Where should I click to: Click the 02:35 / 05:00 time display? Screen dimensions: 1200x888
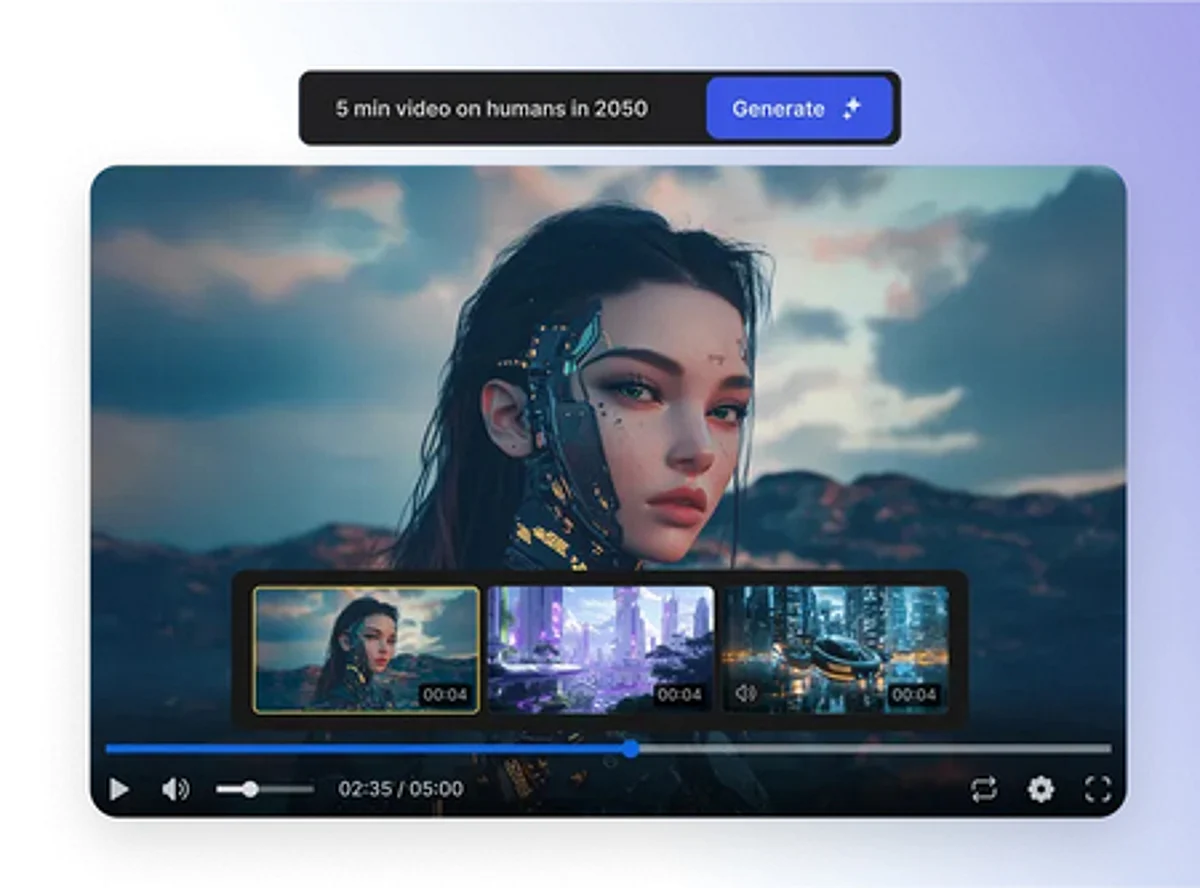pyautogui.click(x=401, y=789)
